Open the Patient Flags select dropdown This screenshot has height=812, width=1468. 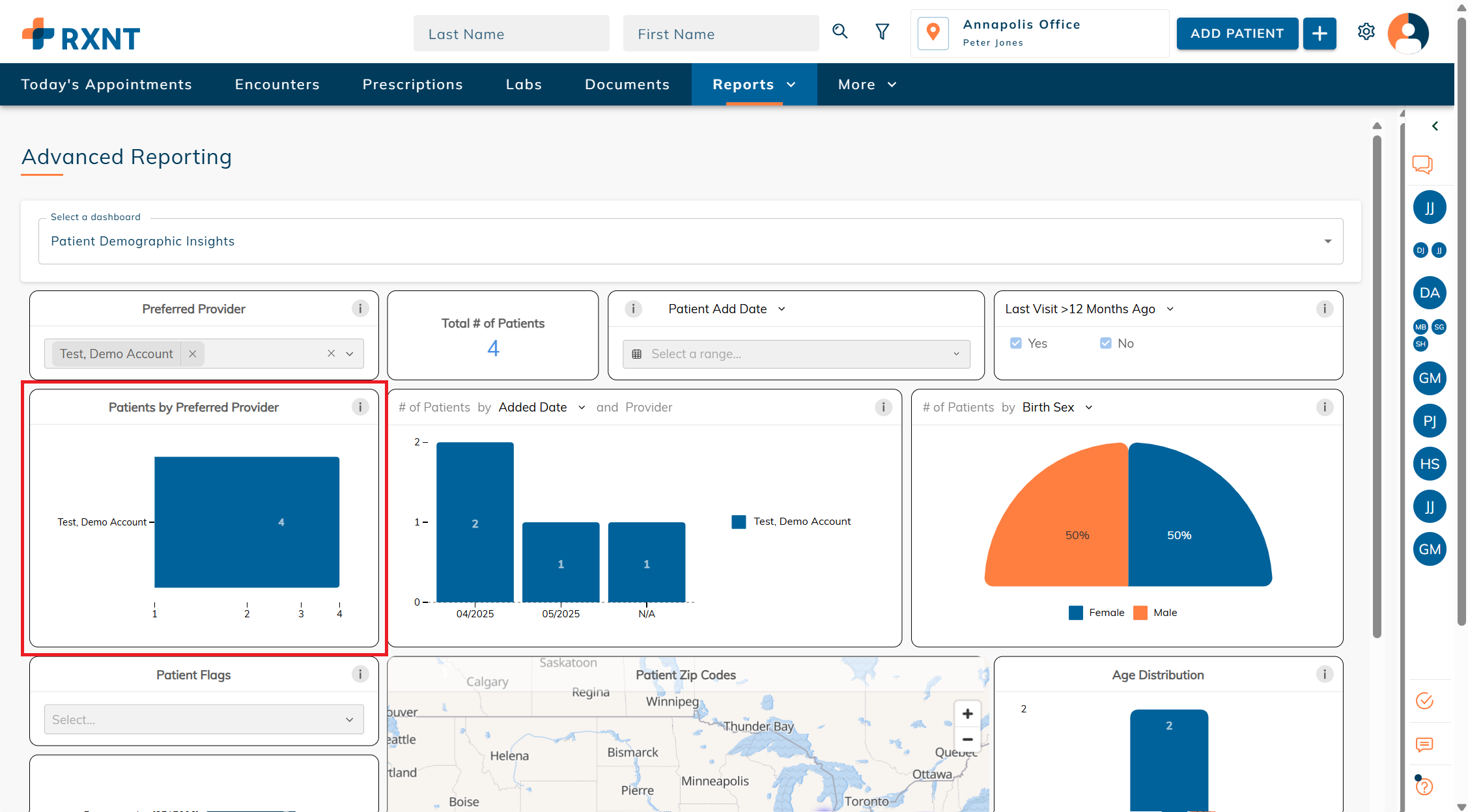204,720
